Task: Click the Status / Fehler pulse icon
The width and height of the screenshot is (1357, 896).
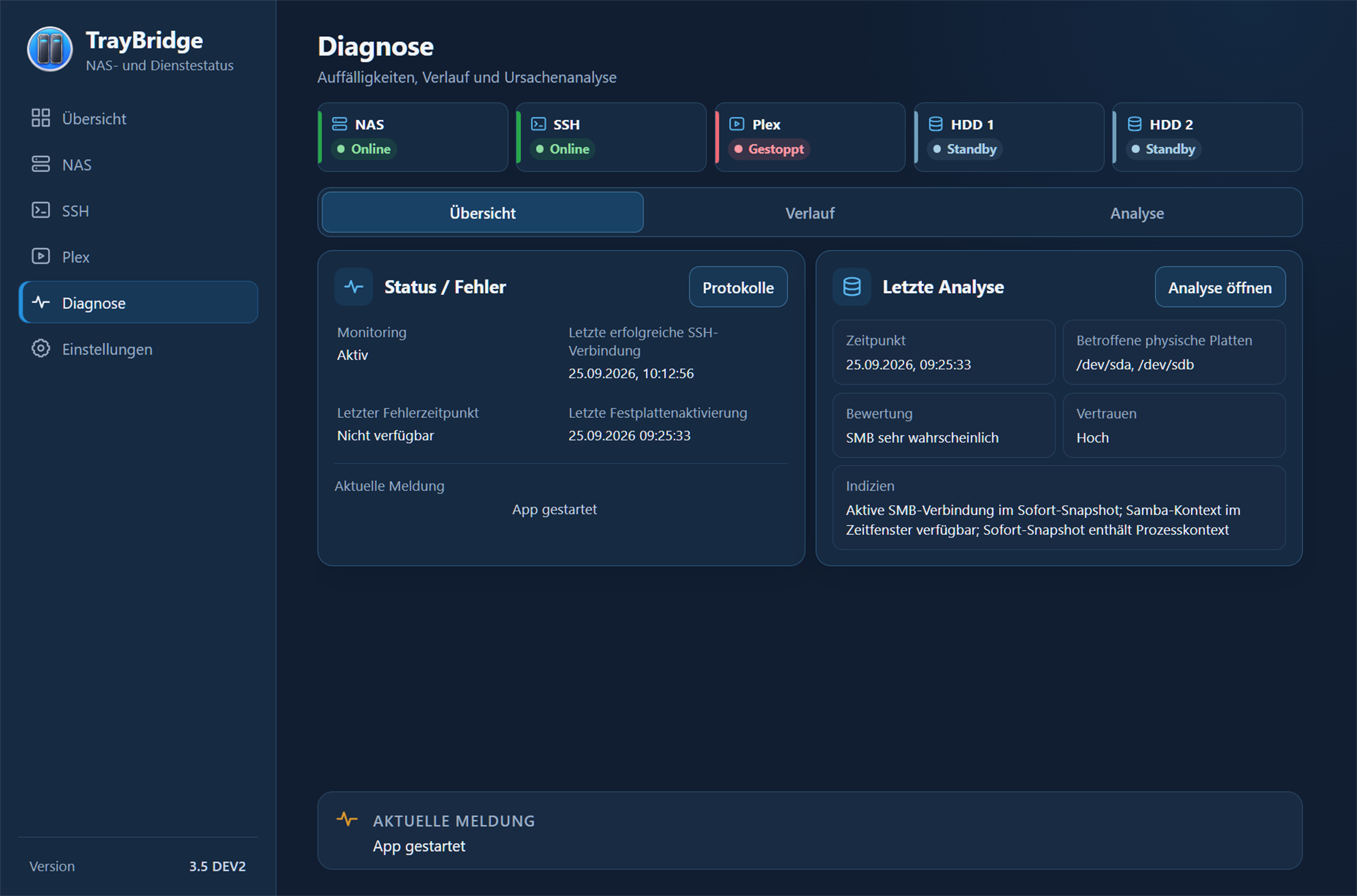Action: click(354, 286)
